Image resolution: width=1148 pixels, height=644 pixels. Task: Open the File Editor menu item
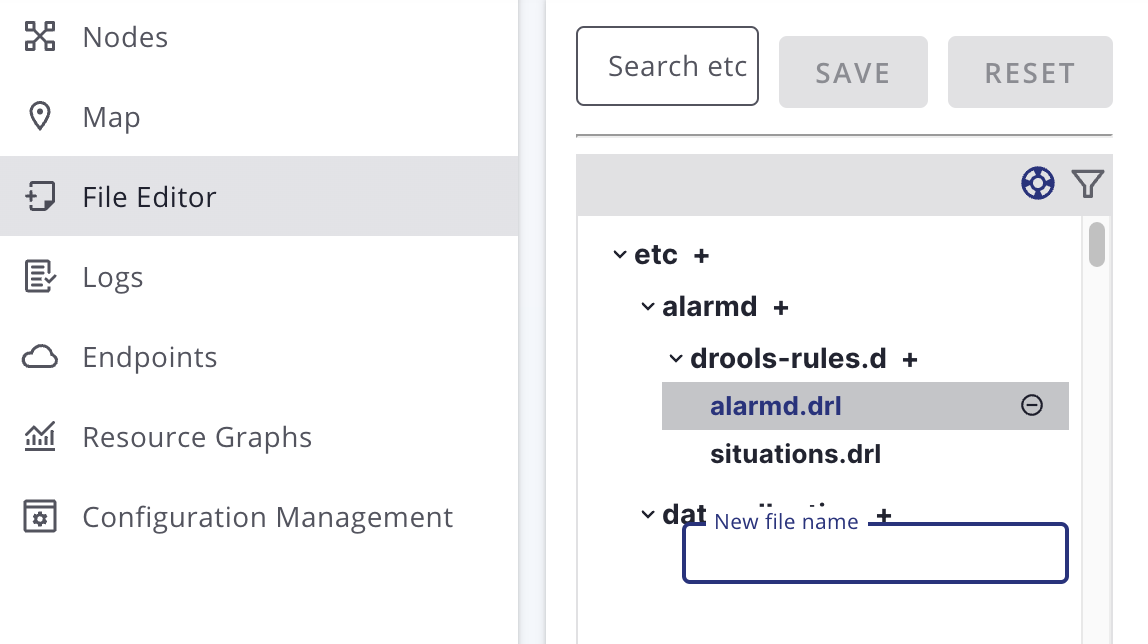(149, 197)
